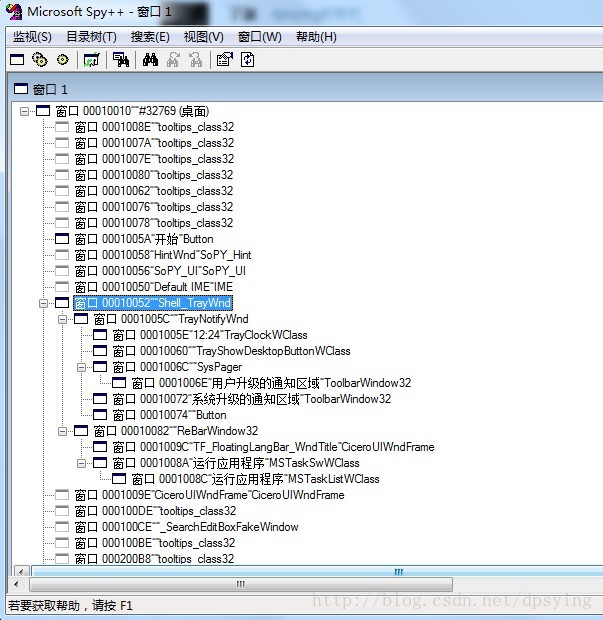Open the Properties toolbar icon
The height and width of the screenshot is (620, 603).
[x=225, y=60]
